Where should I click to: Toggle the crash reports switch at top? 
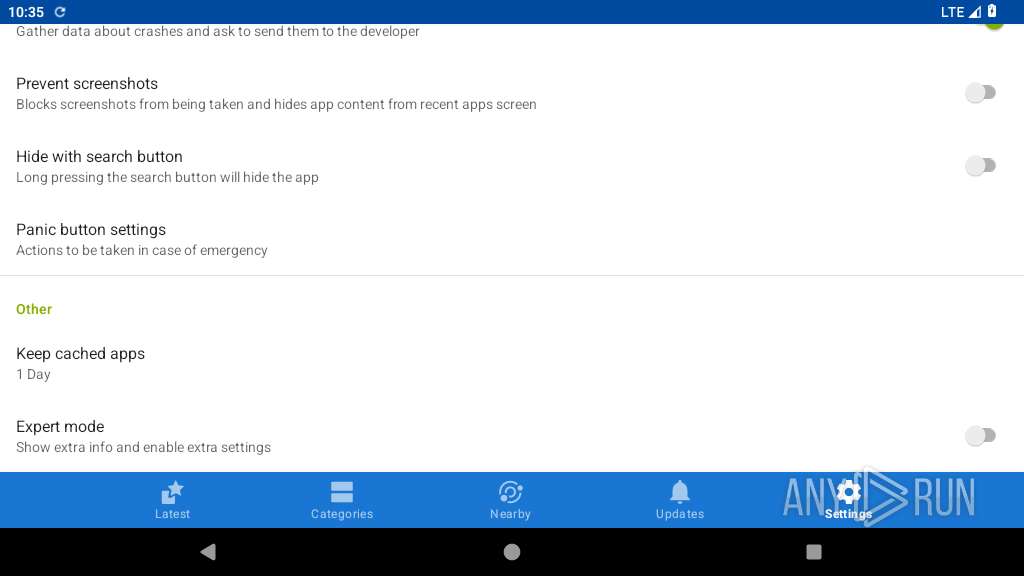click(993, 26)
